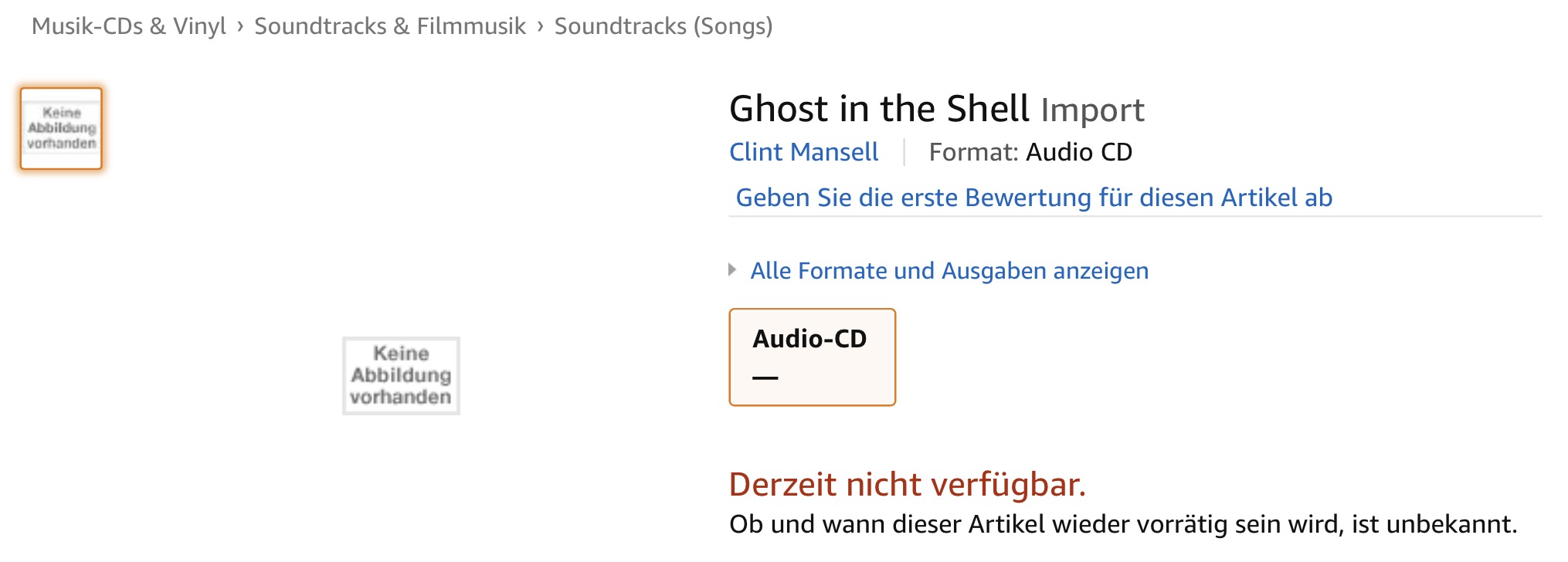Click the horizontal line under review link
This screenshot has height=562, width=1568.
(1134, 217)
